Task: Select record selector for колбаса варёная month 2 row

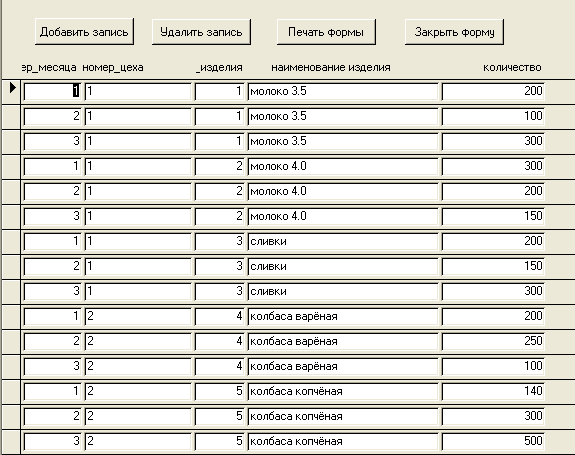Action: [11, 342]
